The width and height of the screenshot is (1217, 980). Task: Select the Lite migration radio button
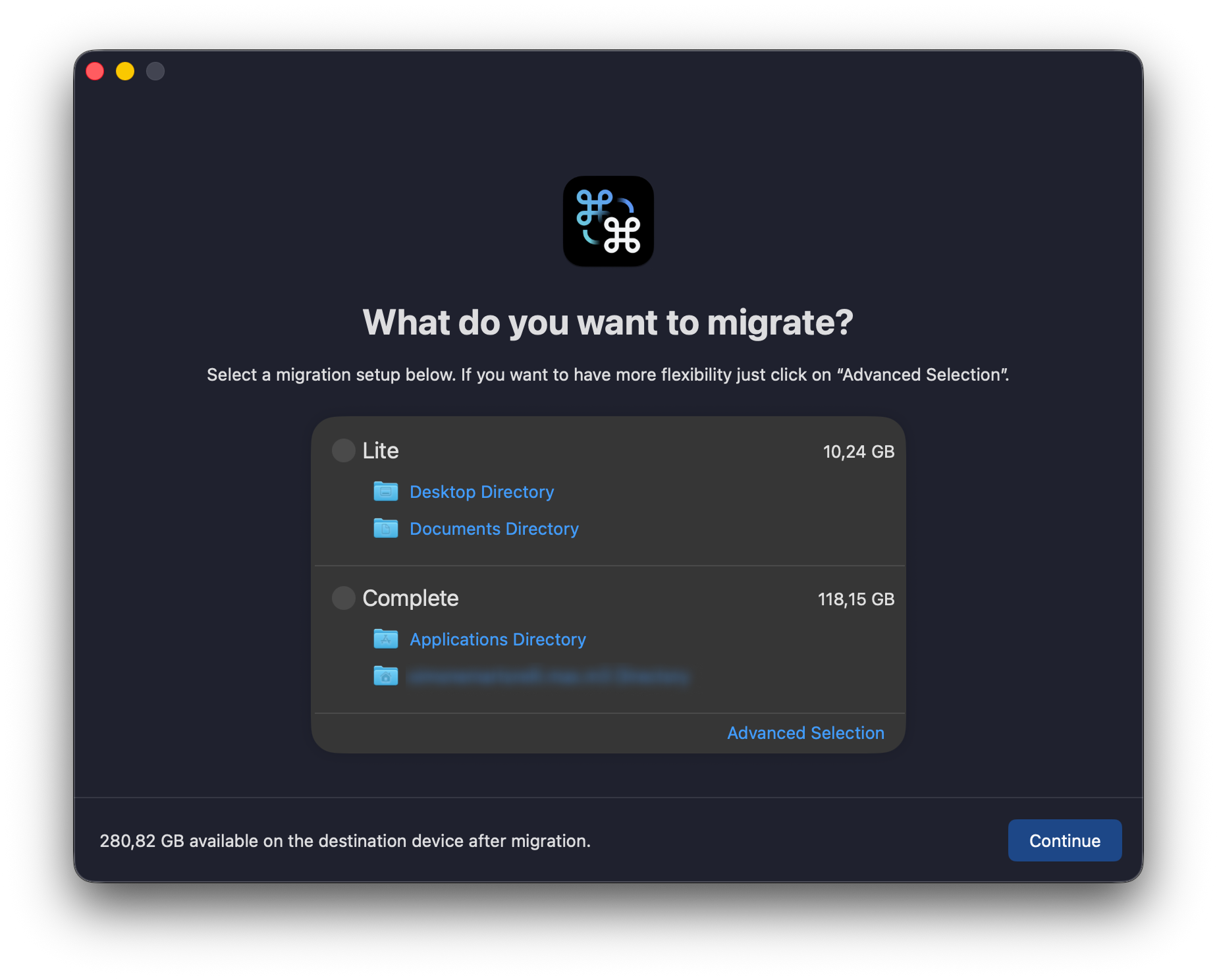(x=343, y=450)
